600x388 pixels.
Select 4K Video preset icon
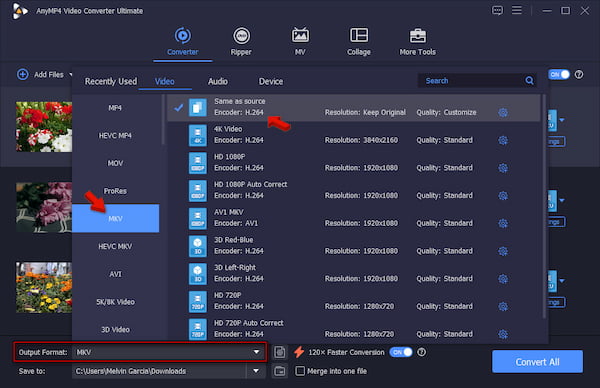tap(197, 135)
